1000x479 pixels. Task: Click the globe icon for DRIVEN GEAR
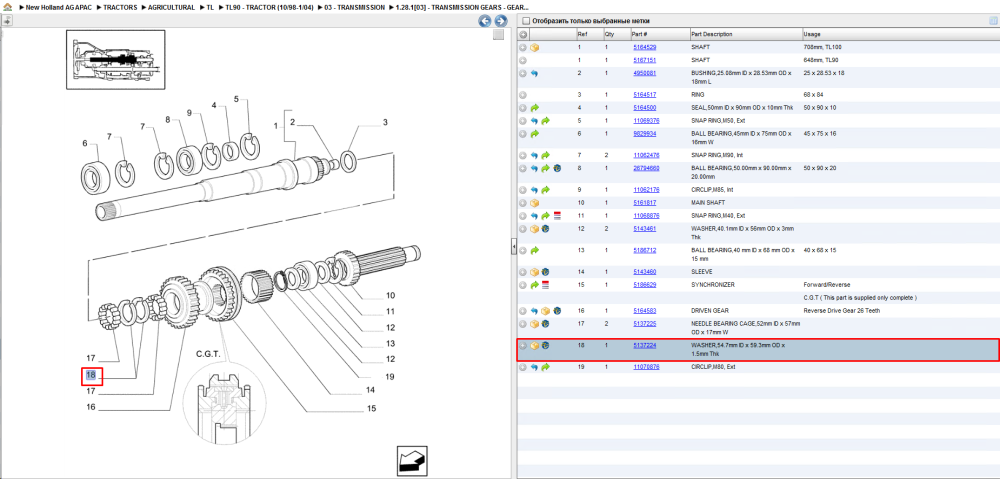coord(556,311)
